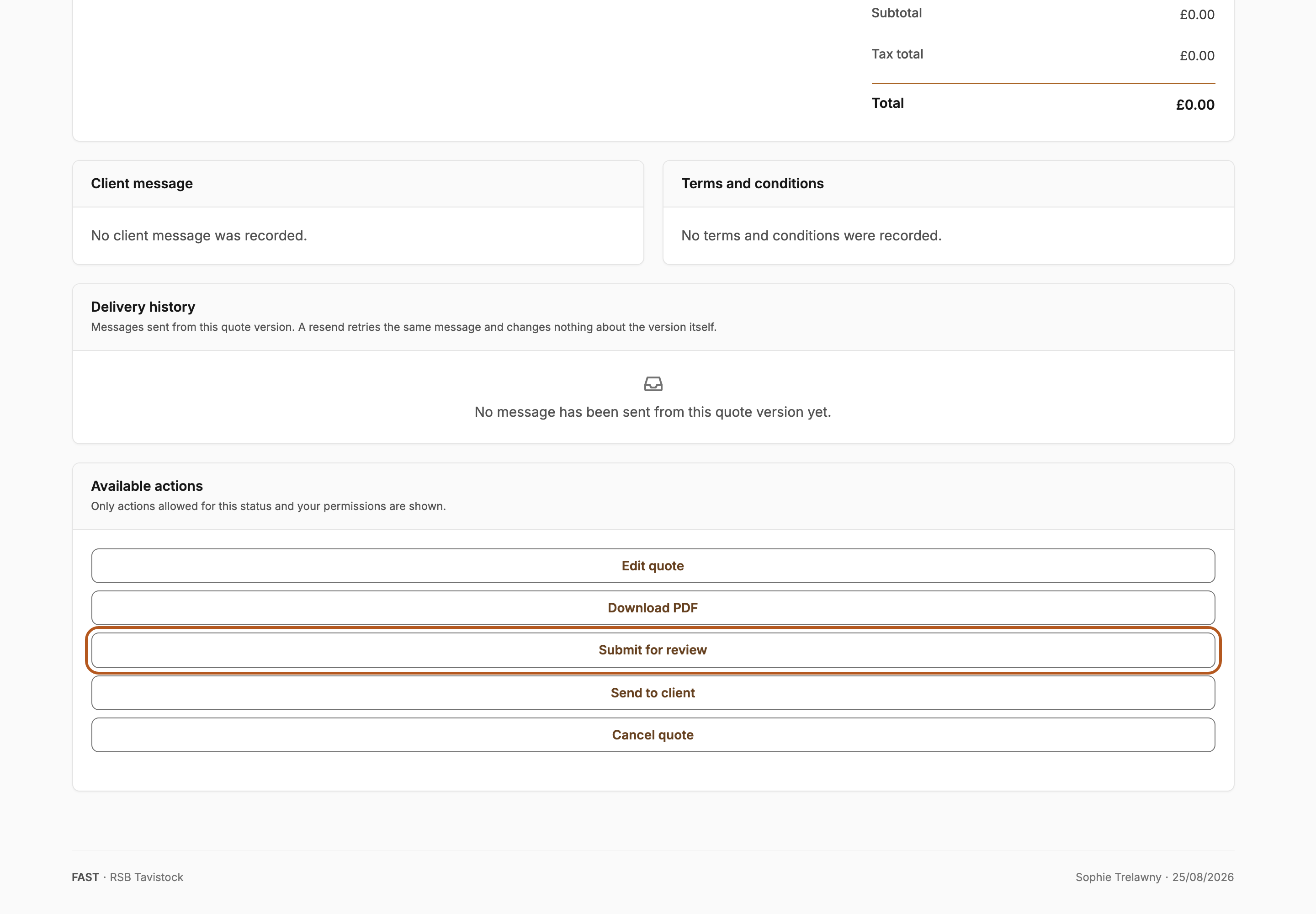
Task: Cancel this quote
Action: point(653,735)
